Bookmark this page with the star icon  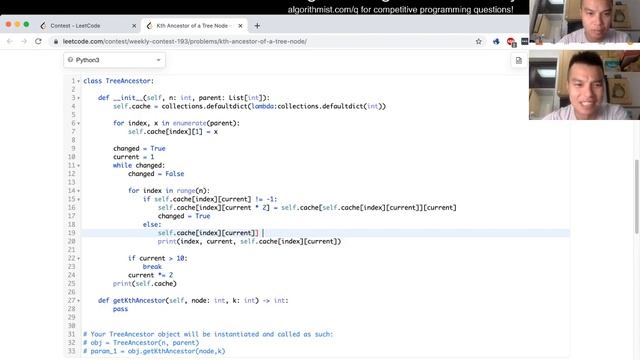coord(478,41)
